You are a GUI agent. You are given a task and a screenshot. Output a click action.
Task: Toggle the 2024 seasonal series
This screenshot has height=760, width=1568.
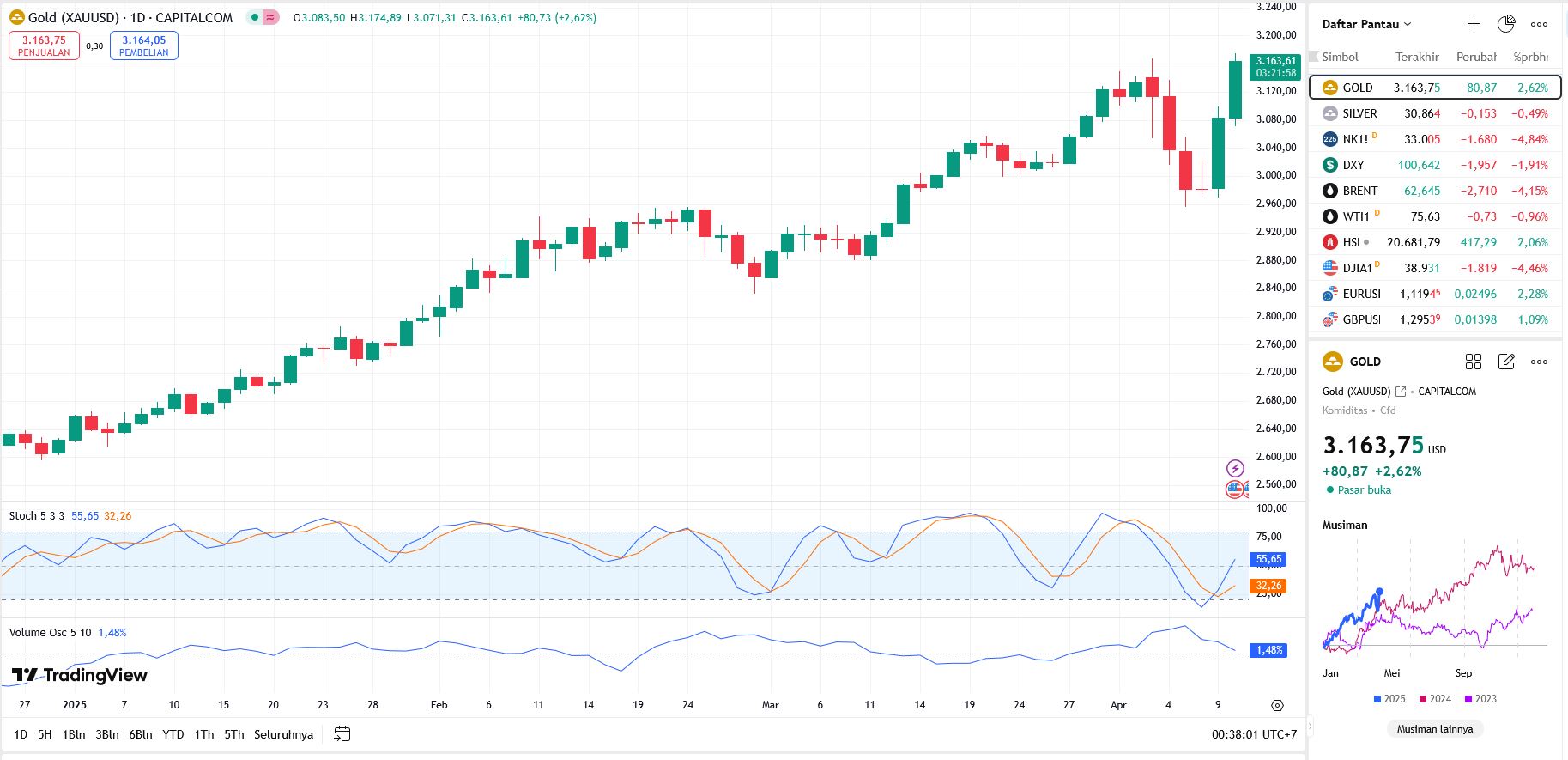coord(1435,699)
